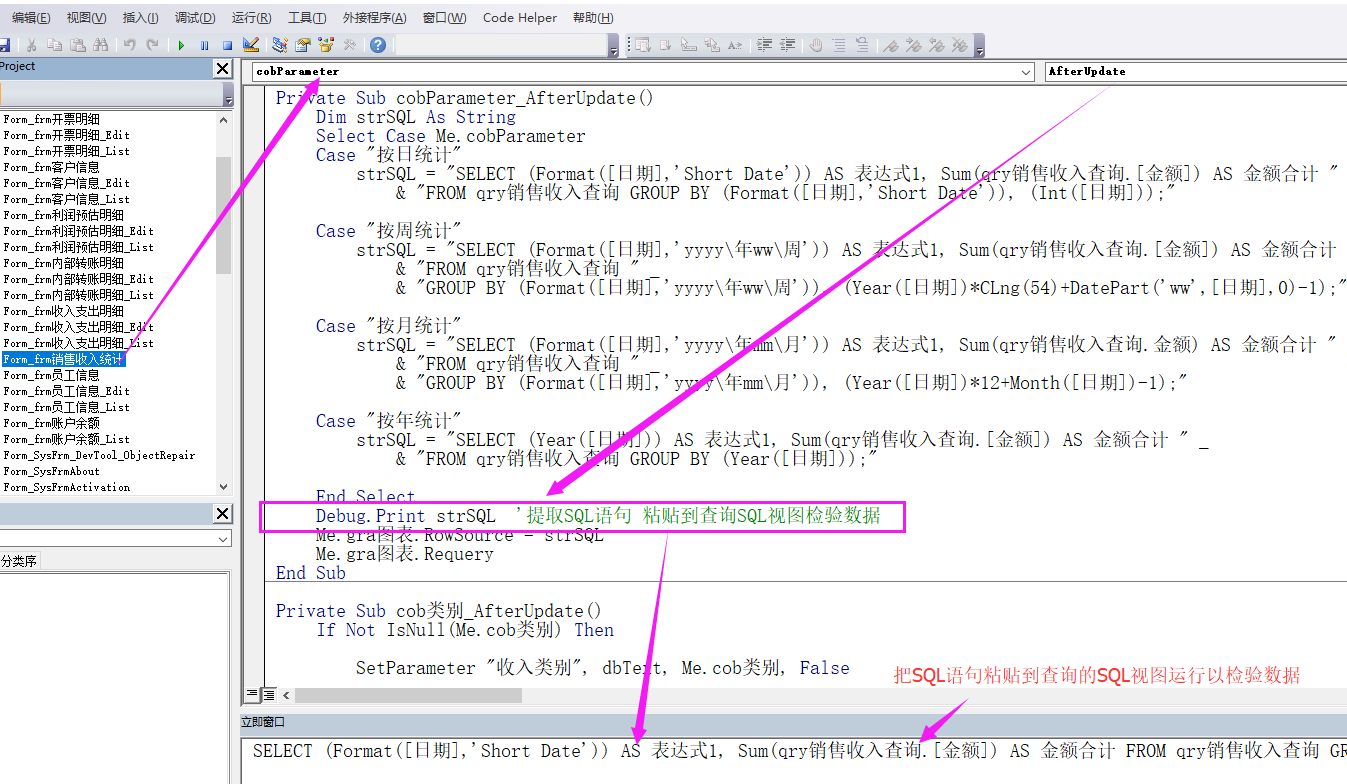Click the Copy toolbar icon
This screenshot has height=784, width=1347.
[54, 45]
